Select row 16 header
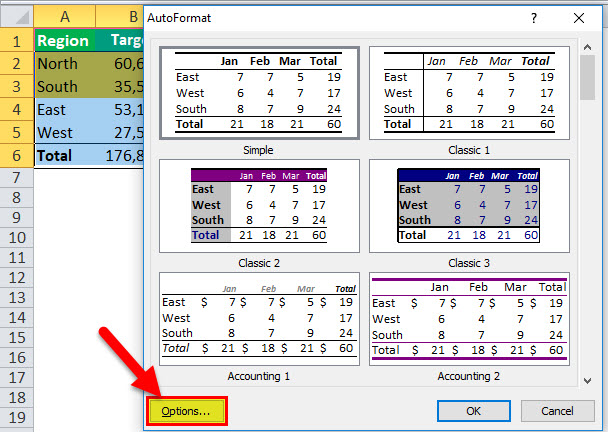The image size is (608, 432). (x=16, y=358)
